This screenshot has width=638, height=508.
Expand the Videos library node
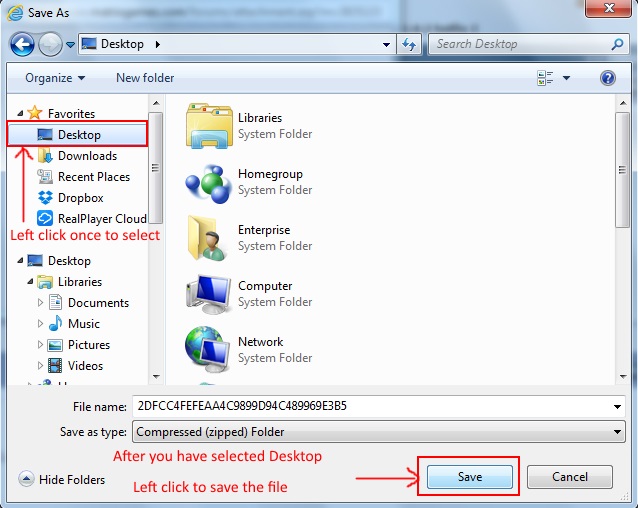click(x=40, y=365)
